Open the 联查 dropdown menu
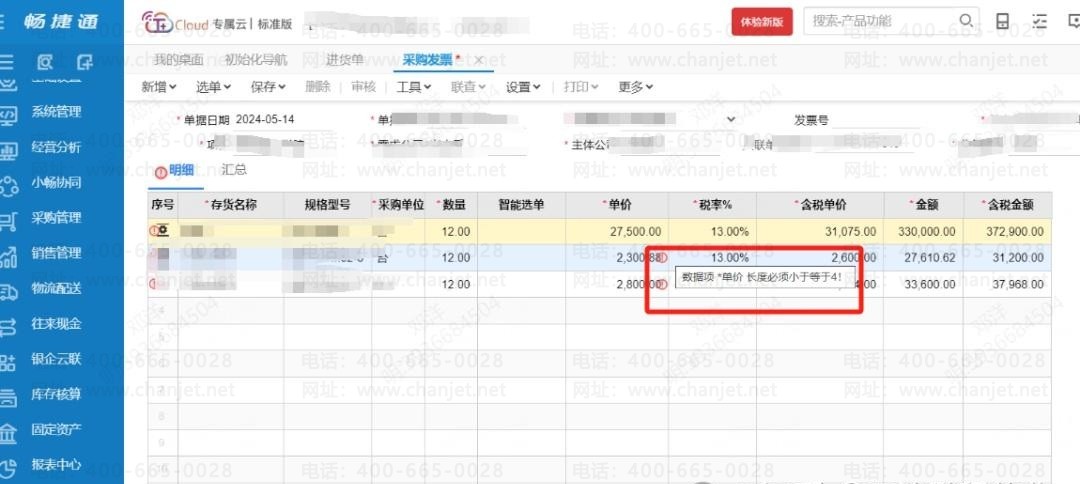The height and width of the screenshot is (484, 1081). point(469,87)
